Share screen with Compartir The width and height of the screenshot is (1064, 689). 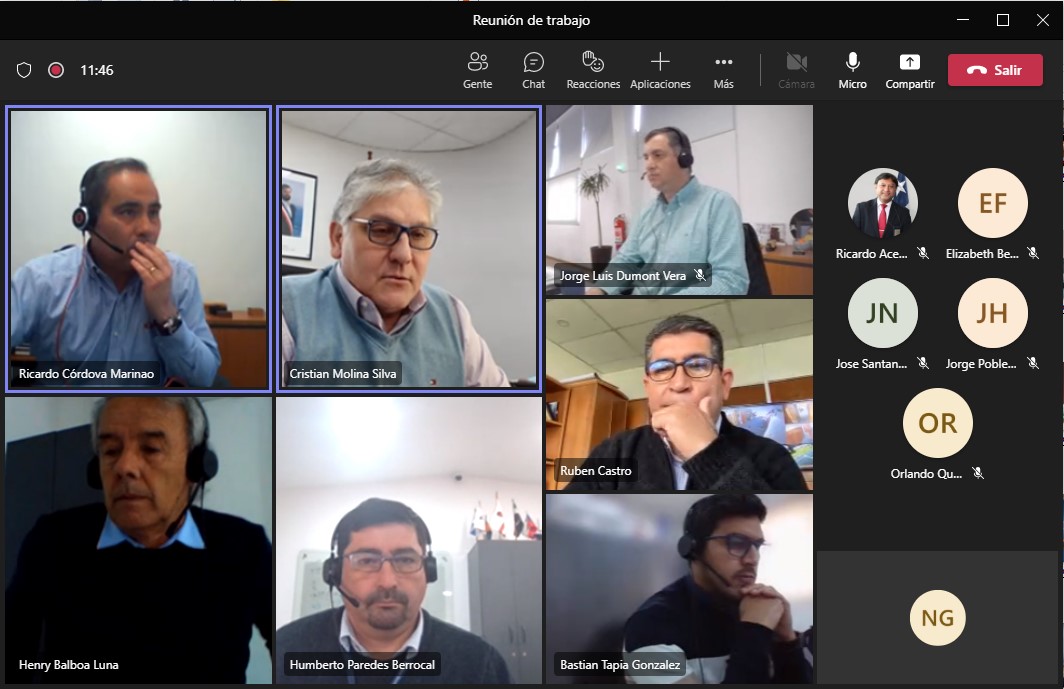910,70
